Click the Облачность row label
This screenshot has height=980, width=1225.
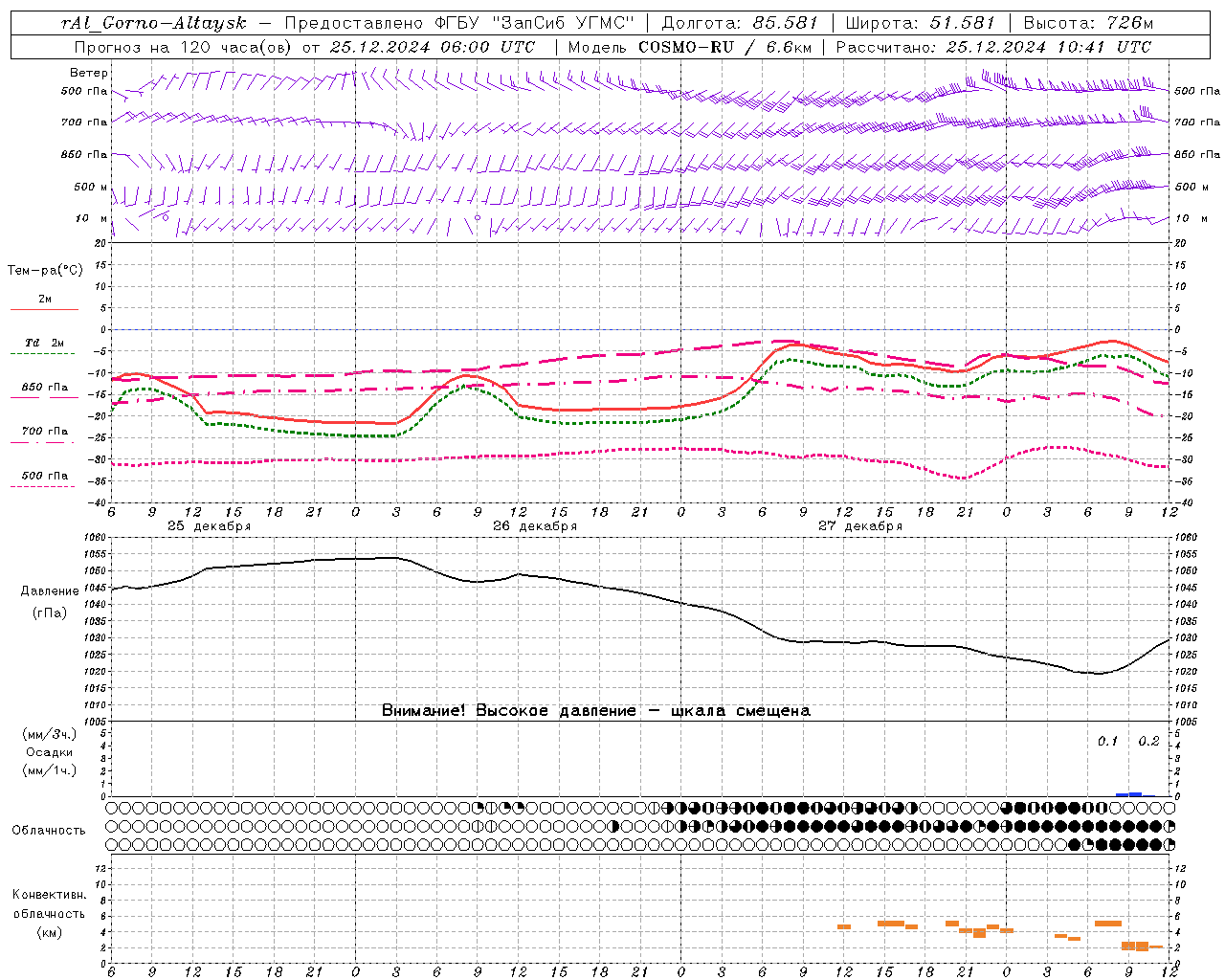point(49,830)
